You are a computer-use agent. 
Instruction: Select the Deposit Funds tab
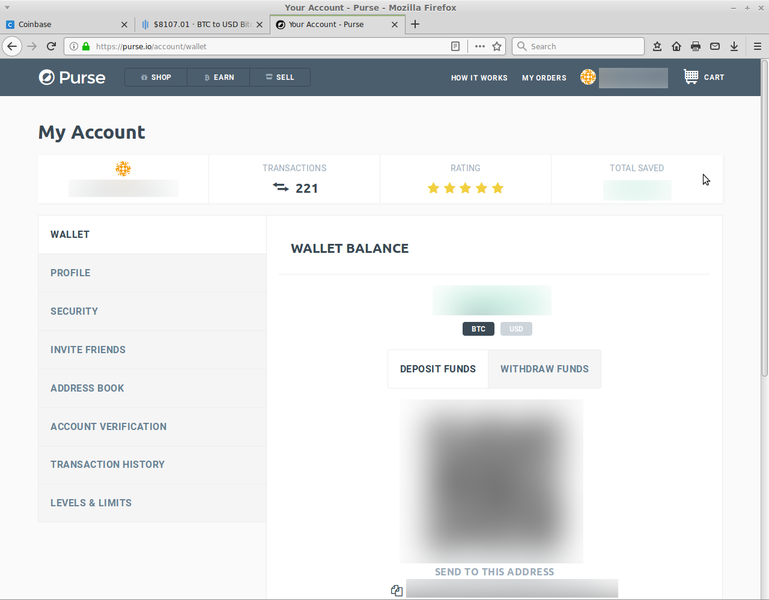tap(438, 369)
